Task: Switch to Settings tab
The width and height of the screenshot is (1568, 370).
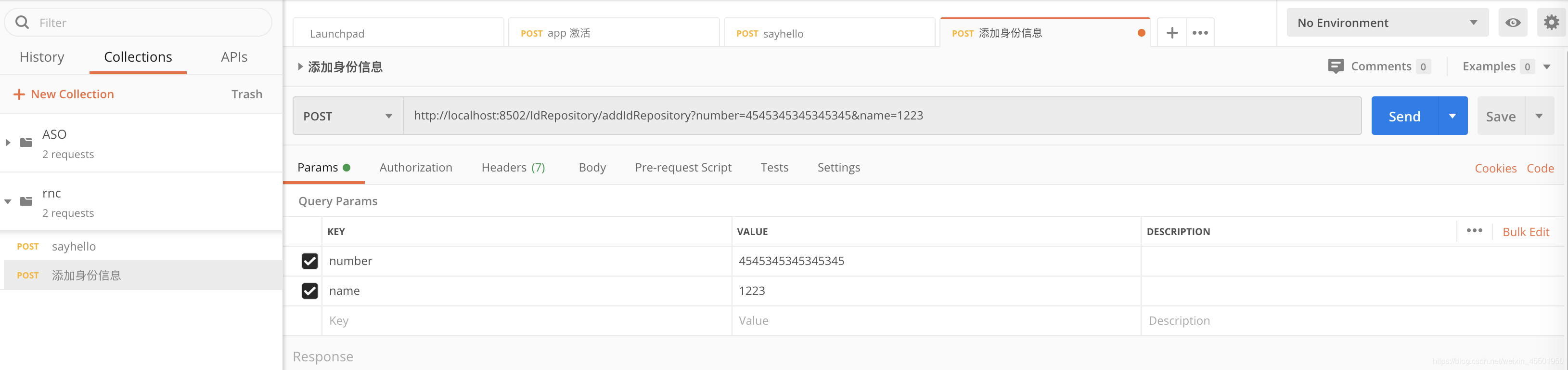Action: tap(839, 168)
